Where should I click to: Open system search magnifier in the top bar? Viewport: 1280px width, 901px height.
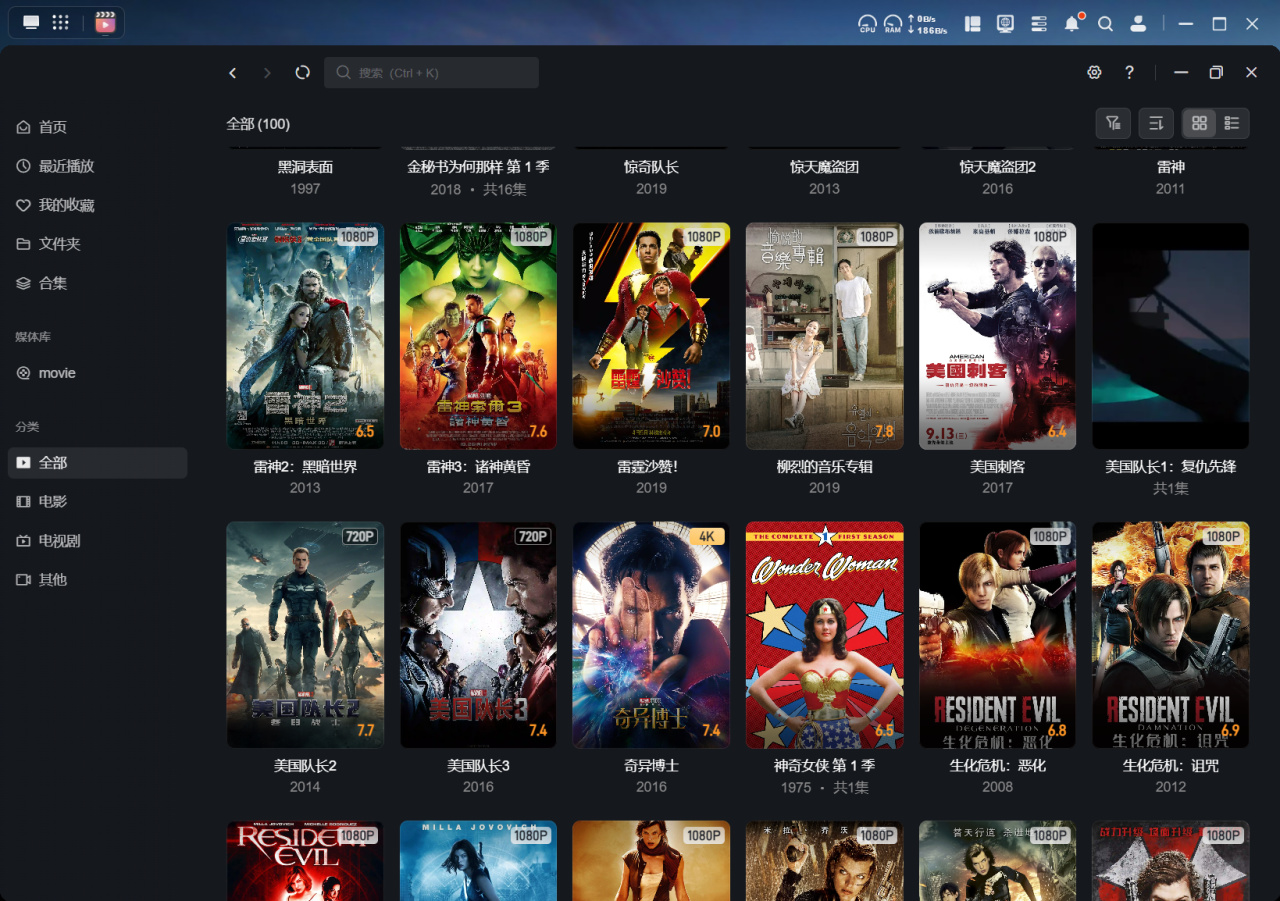click(x=1105, y=23)
